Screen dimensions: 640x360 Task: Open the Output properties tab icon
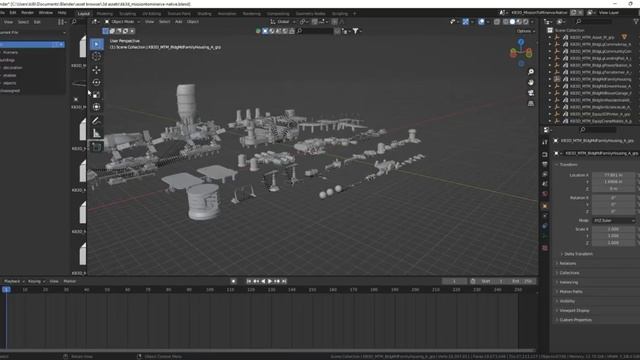[545, 164]
